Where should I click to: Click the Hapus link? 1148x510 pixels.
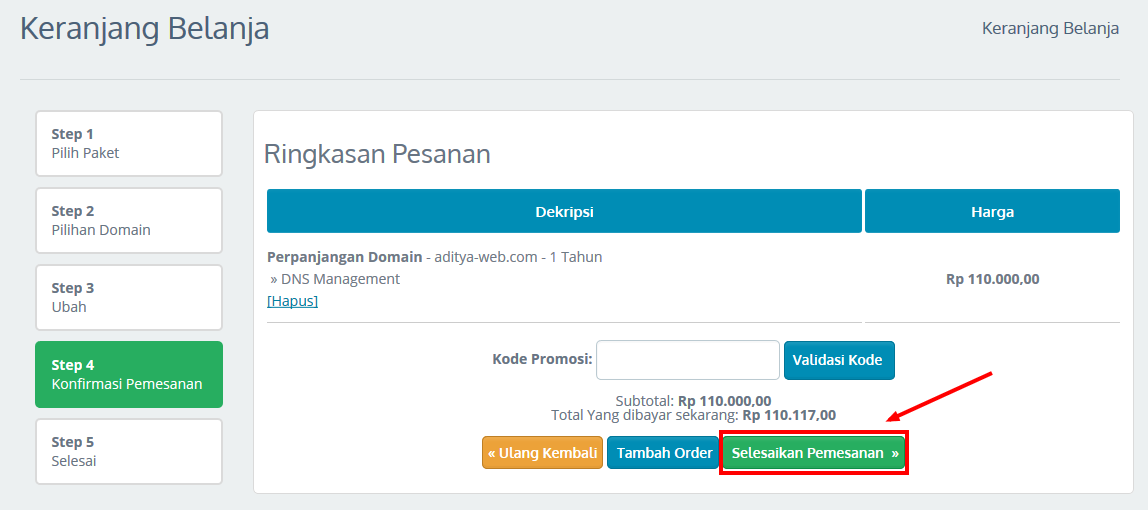pos(292,301)
